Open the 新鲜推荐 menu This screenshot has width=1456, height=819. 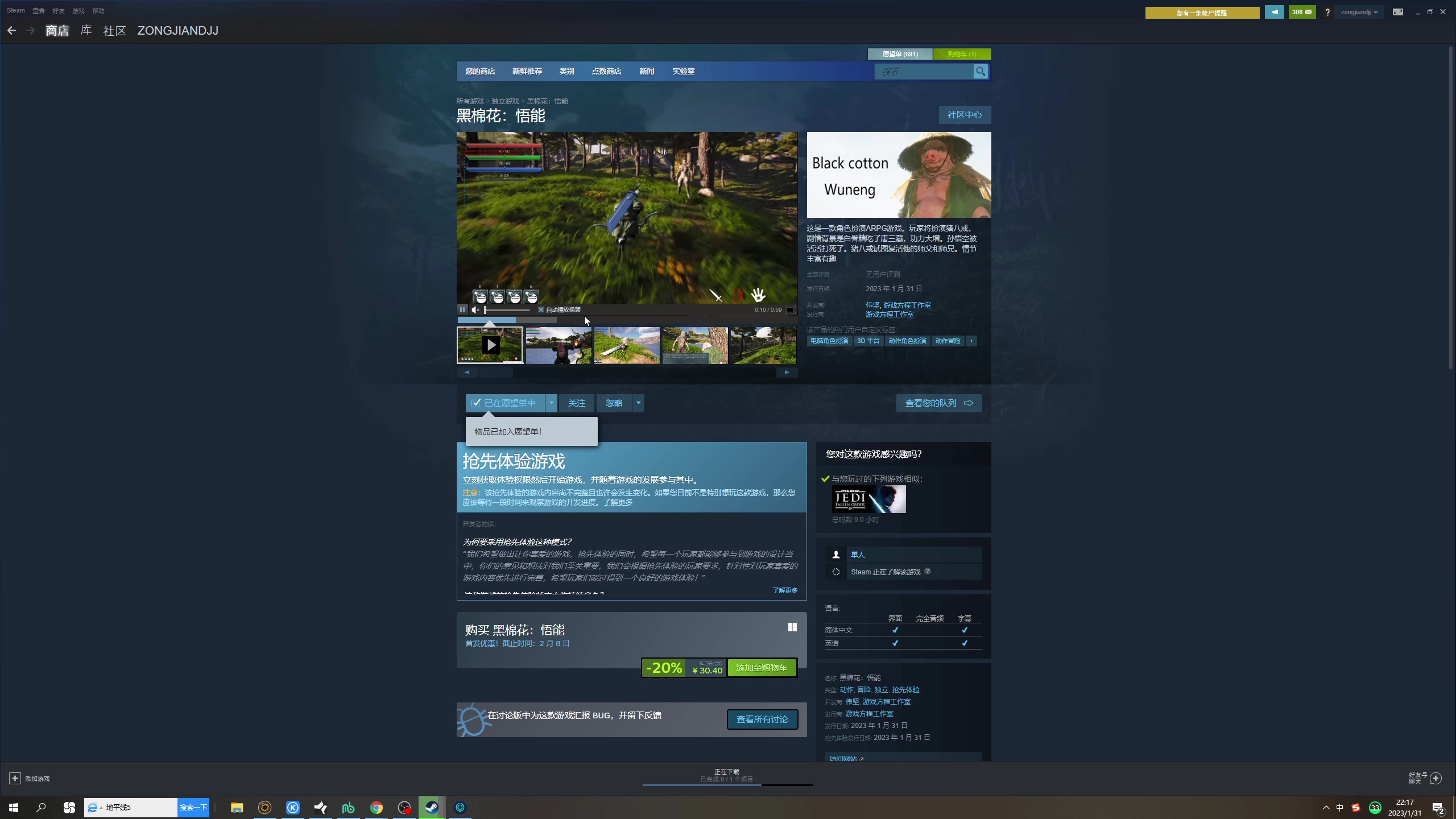(x=527, y=71)
